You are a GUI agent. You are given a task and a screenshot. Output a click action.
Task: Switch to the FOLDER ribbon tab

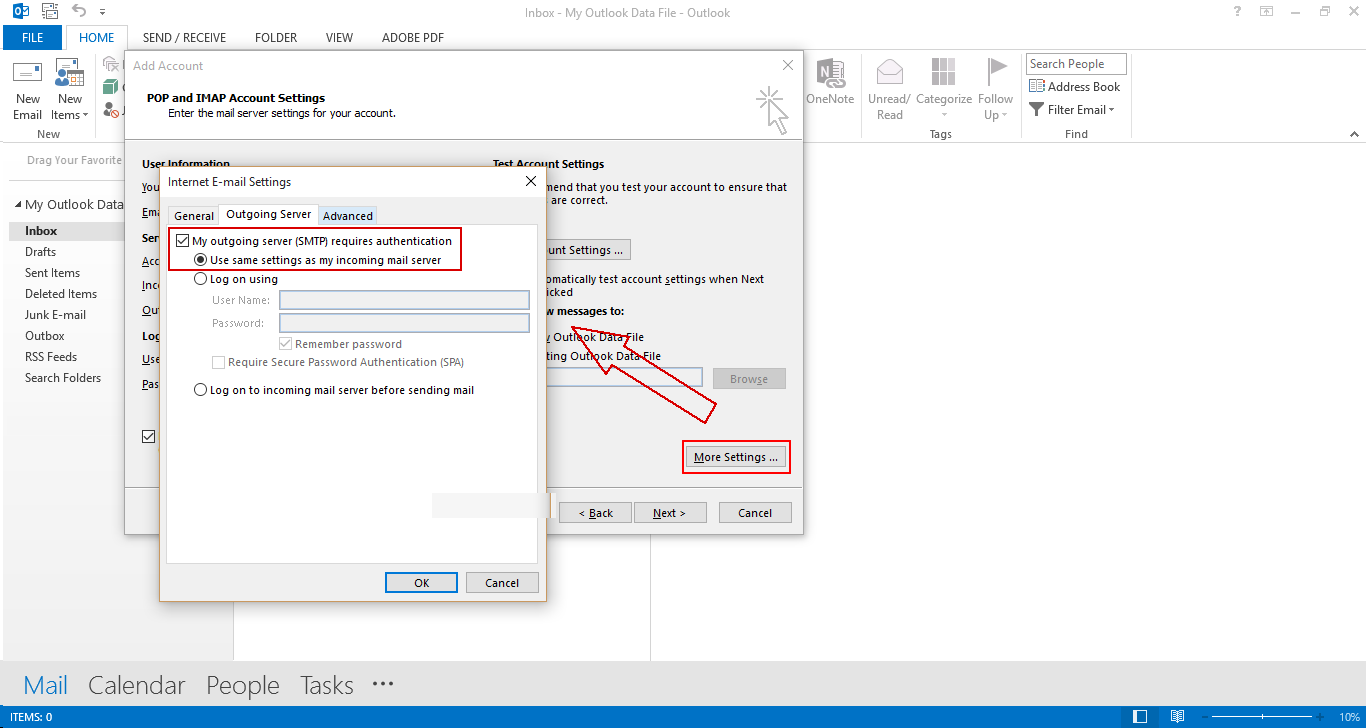[276, 38]
